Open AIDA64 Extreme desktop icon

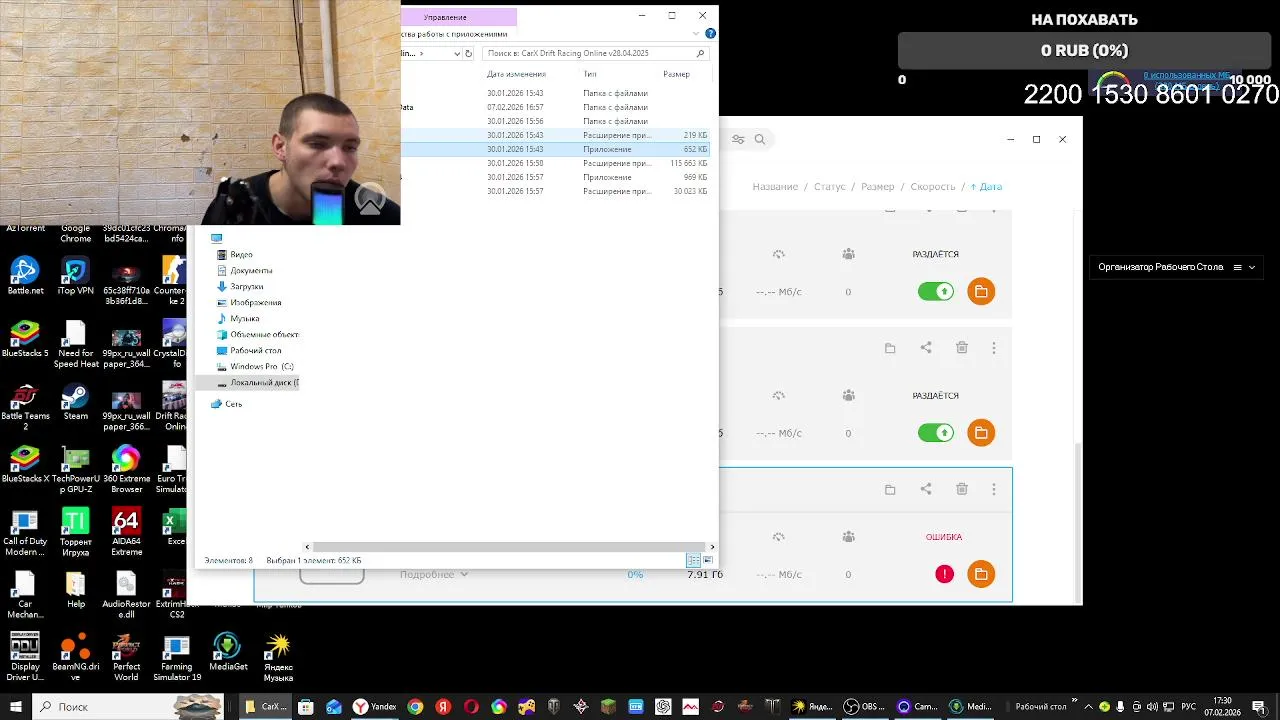126,532
